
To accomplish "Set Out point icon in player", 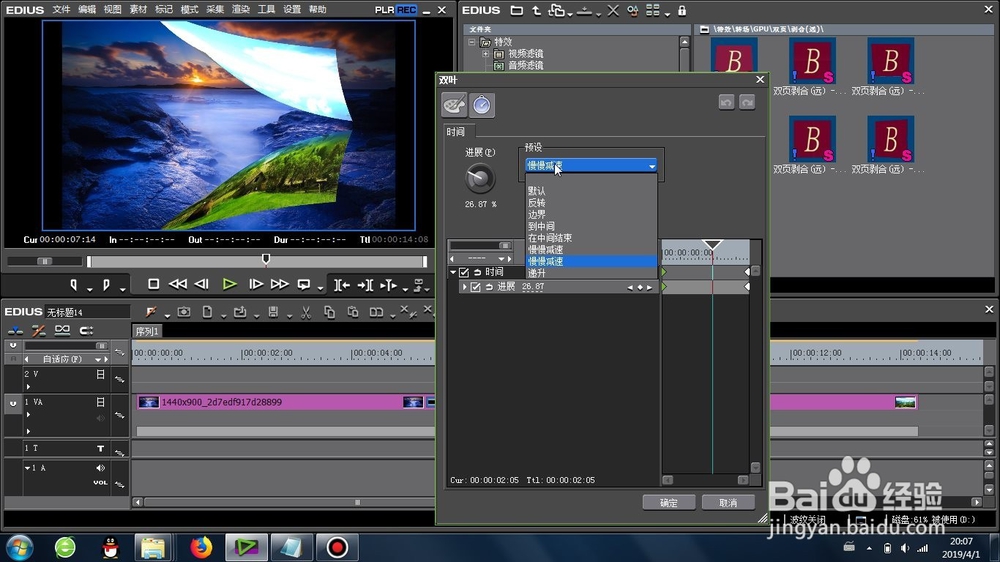I will click(x=107, y=285).
